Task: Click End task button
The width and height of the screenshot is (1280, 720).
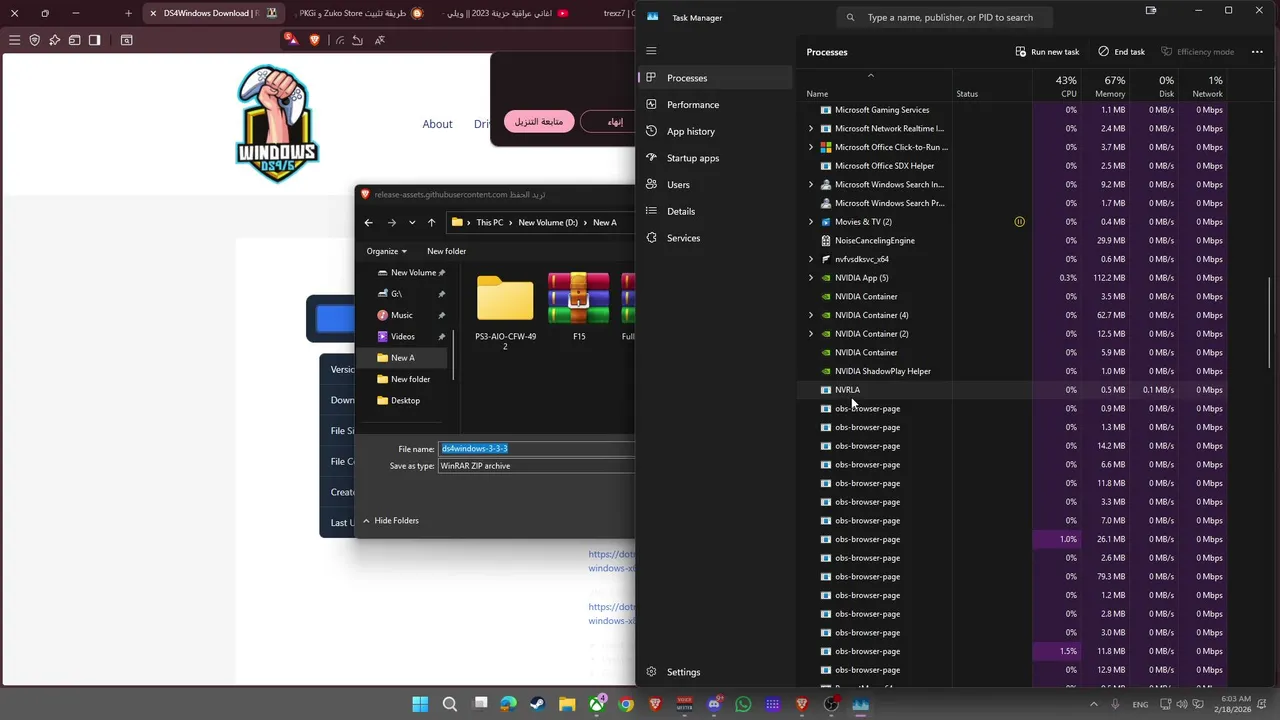Action: 1121,52
